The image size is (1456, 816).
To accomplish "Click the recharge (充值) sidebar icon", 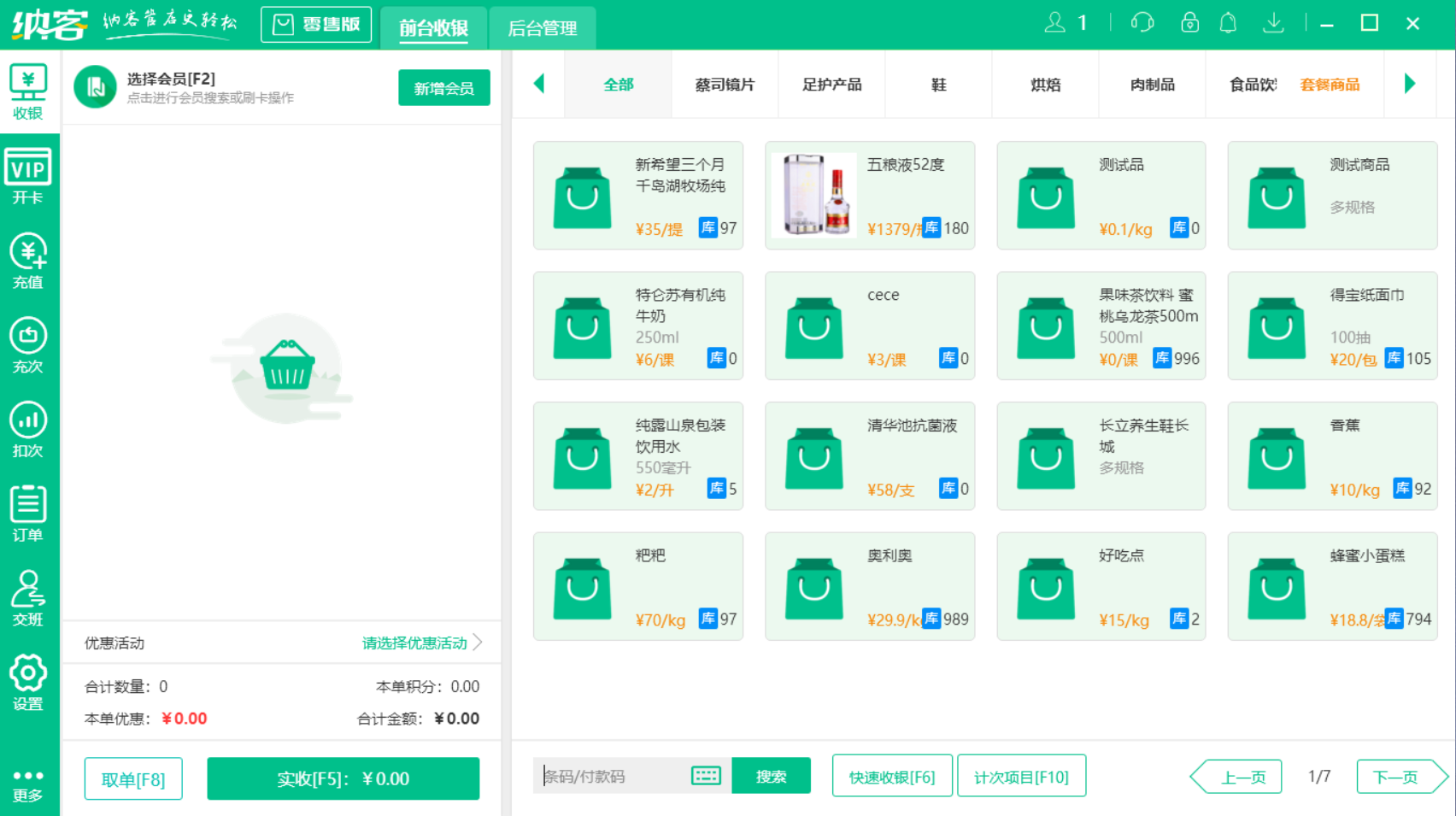I will pyautogui.click(x=28, y=261).
